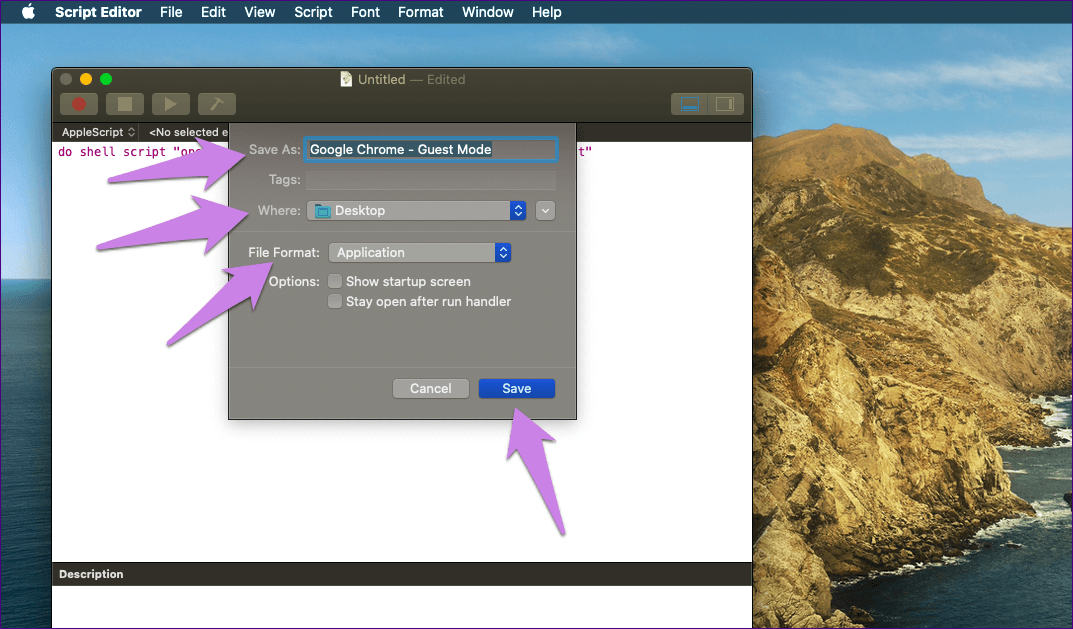The width and height of the screenshot is (1073, 629).
Task: Compile the script with the hammer icon
Action: pos(217,104)
